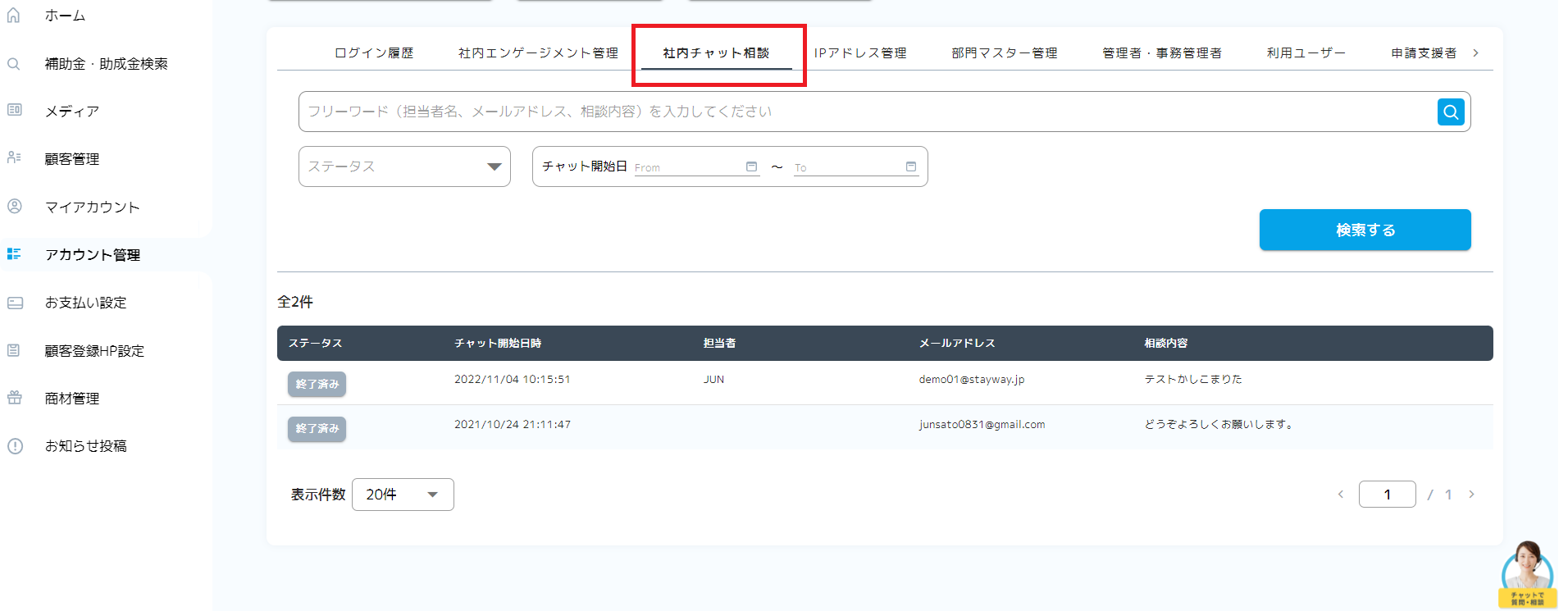Click 終了済み badge in the JUN row
Viewport: 1568px width, 611px height.
coord(317,384)
